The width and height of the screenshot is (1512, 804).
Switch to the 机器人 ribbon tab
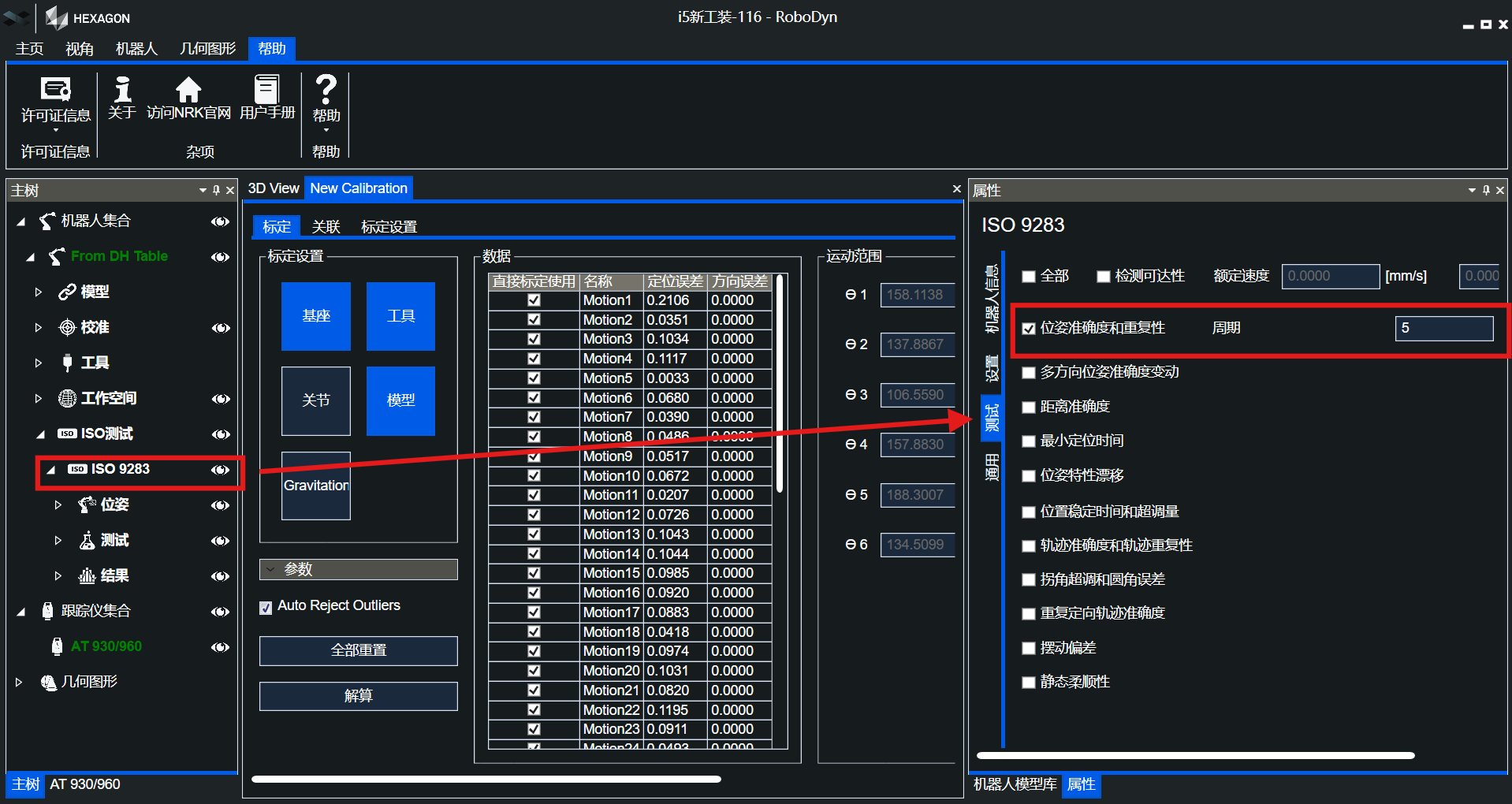tap(136, 48)
